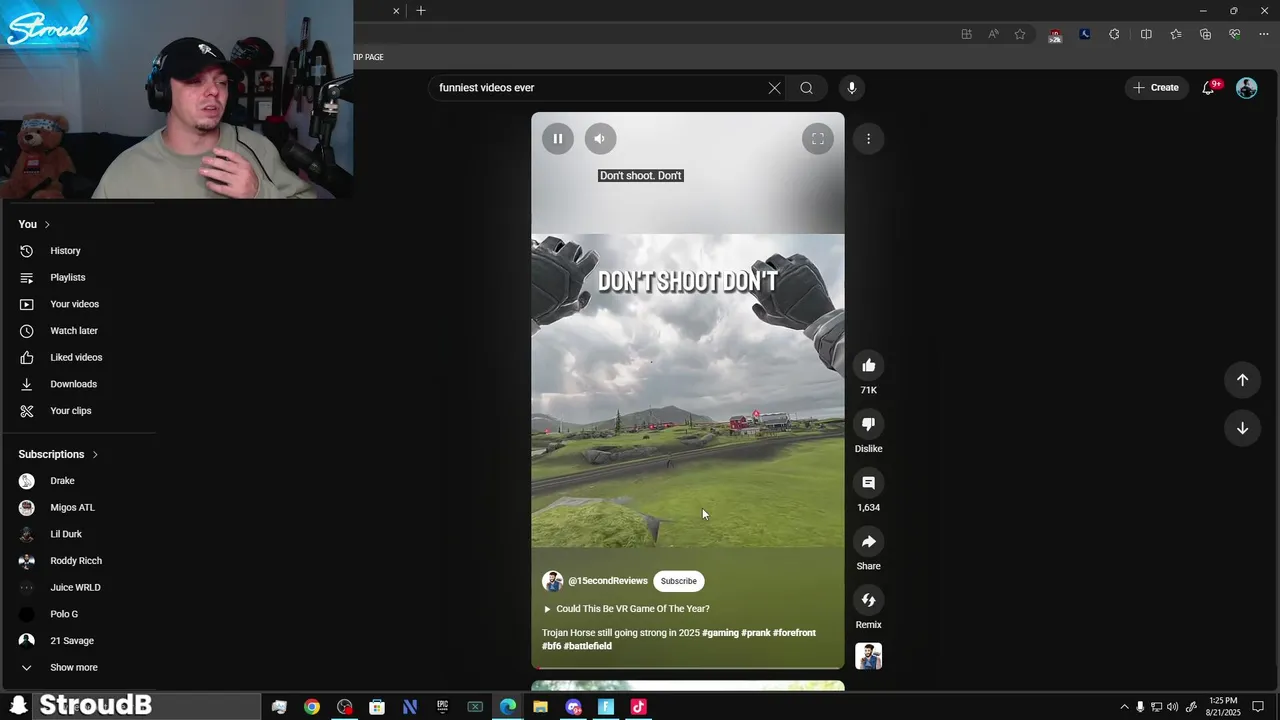Toggle browser split screen

(x=1146, y=34)
